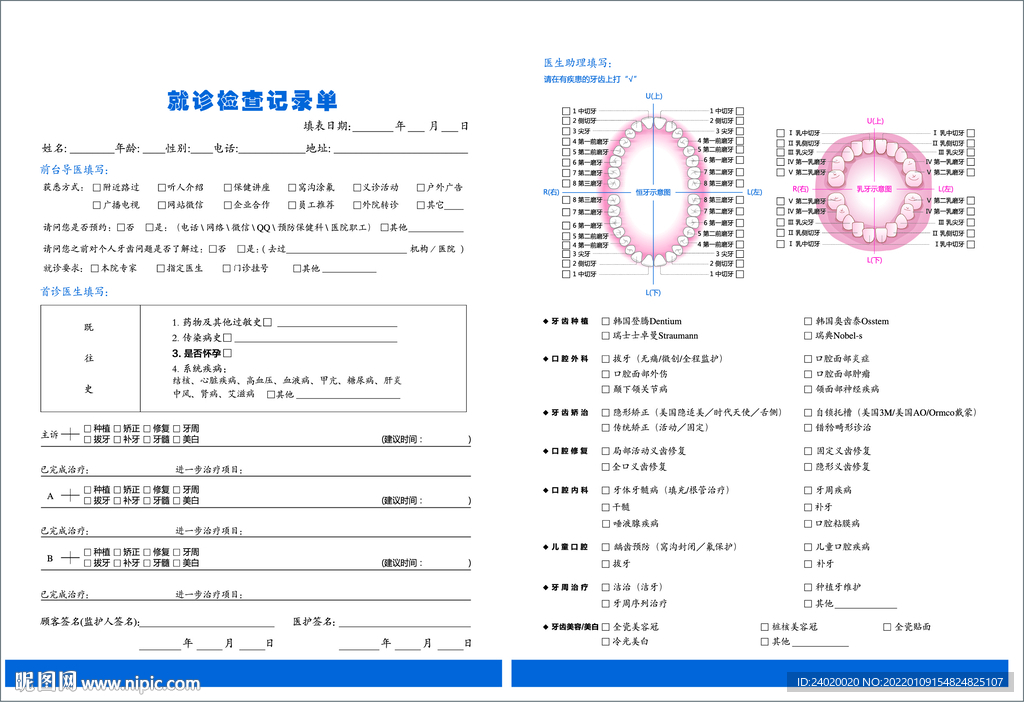Click the 姓名 blank line

coord(92,150)
